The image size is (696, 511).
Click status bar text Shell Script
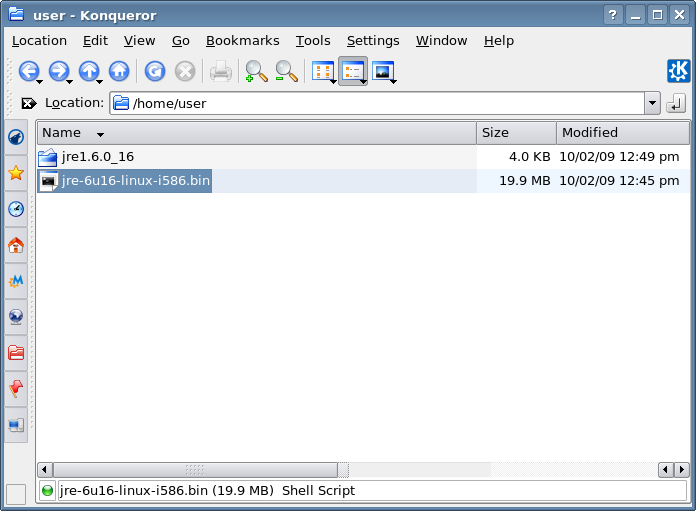coord(318,491)
